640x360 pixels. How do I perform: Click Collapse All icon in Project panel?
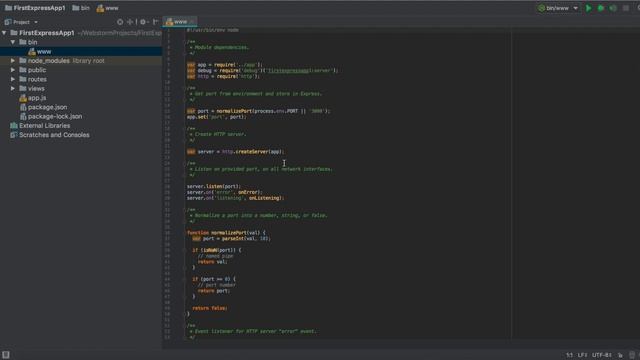(x=130, y=22)
